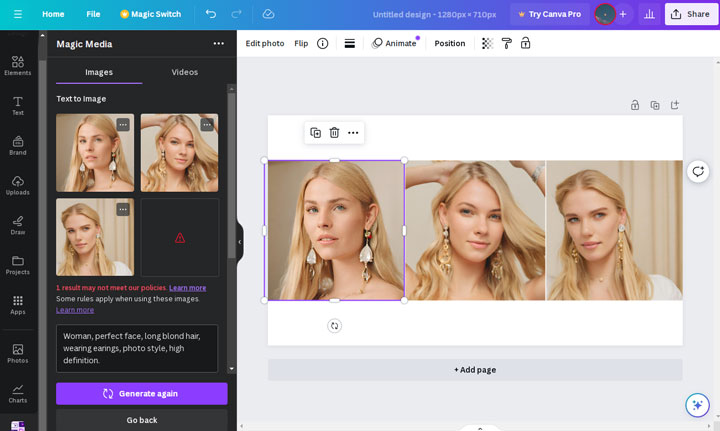Click the Redo arrow
The image size is (720, 431).
click(x=236, y=14)
